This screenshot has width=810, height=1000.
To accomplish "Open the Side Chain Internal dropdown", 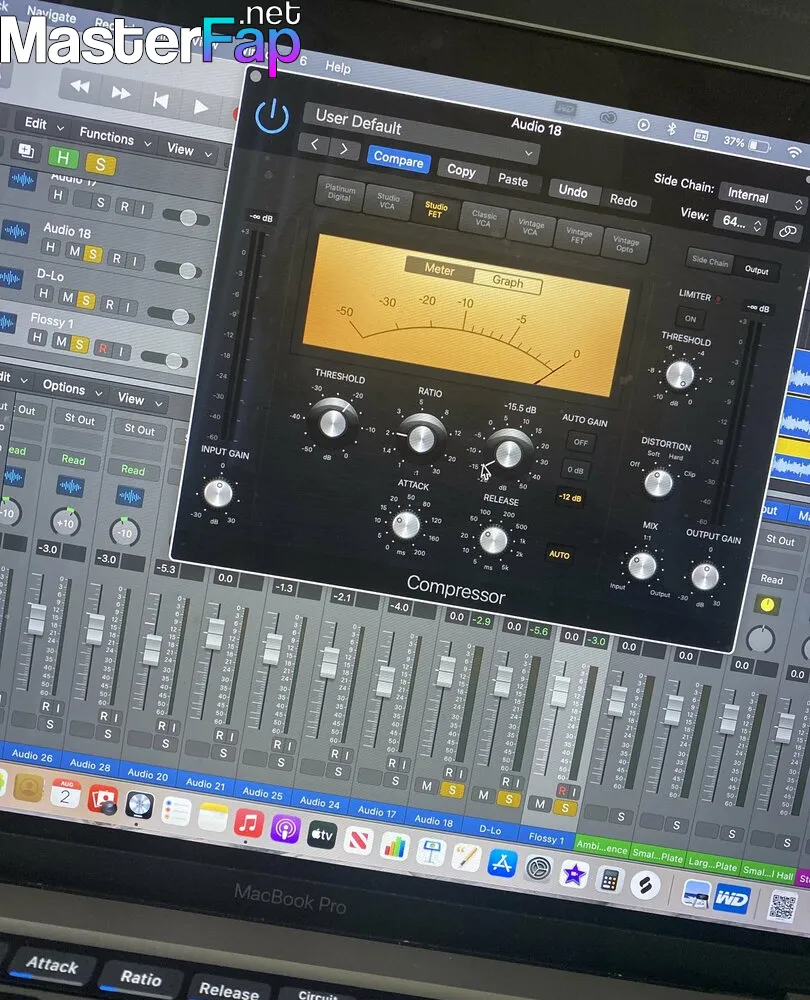I will point(760,197).
